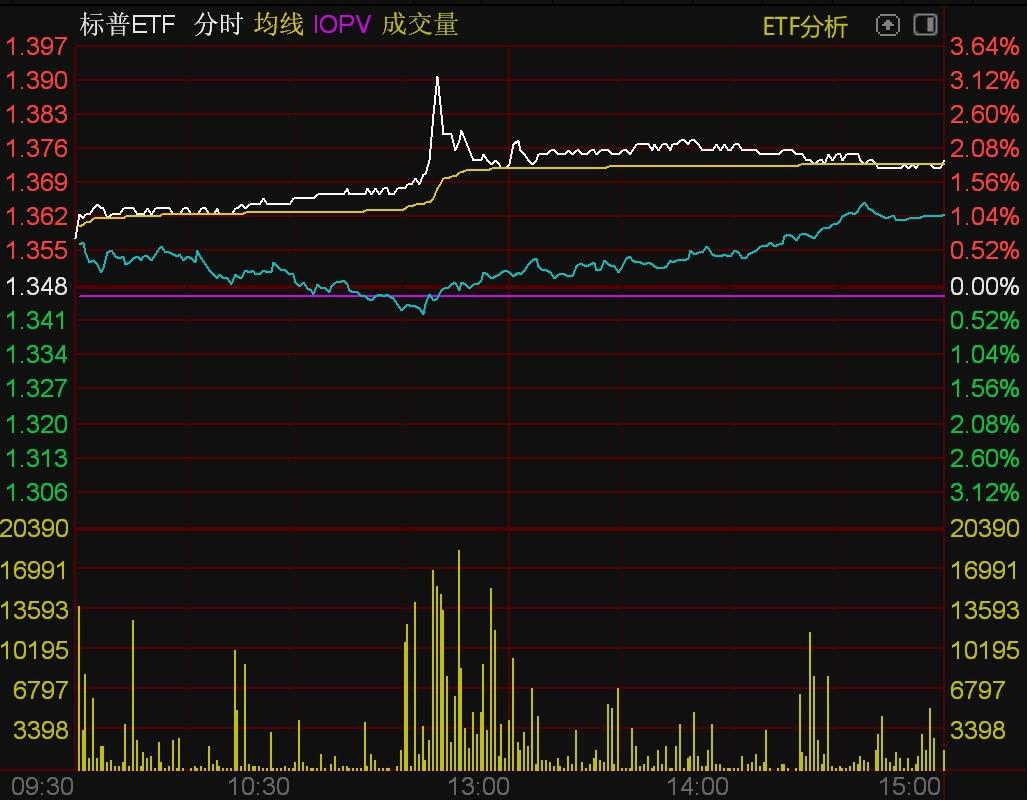Click the 均线 indicator label

[x=279, y=25]
